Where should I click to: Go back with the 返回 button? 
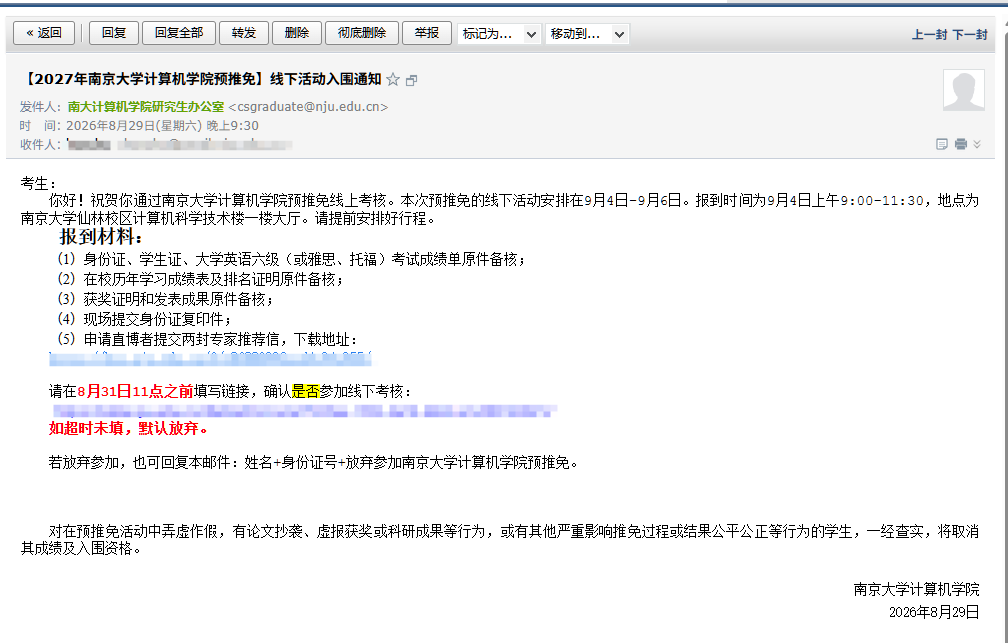[x=44, y=33]
